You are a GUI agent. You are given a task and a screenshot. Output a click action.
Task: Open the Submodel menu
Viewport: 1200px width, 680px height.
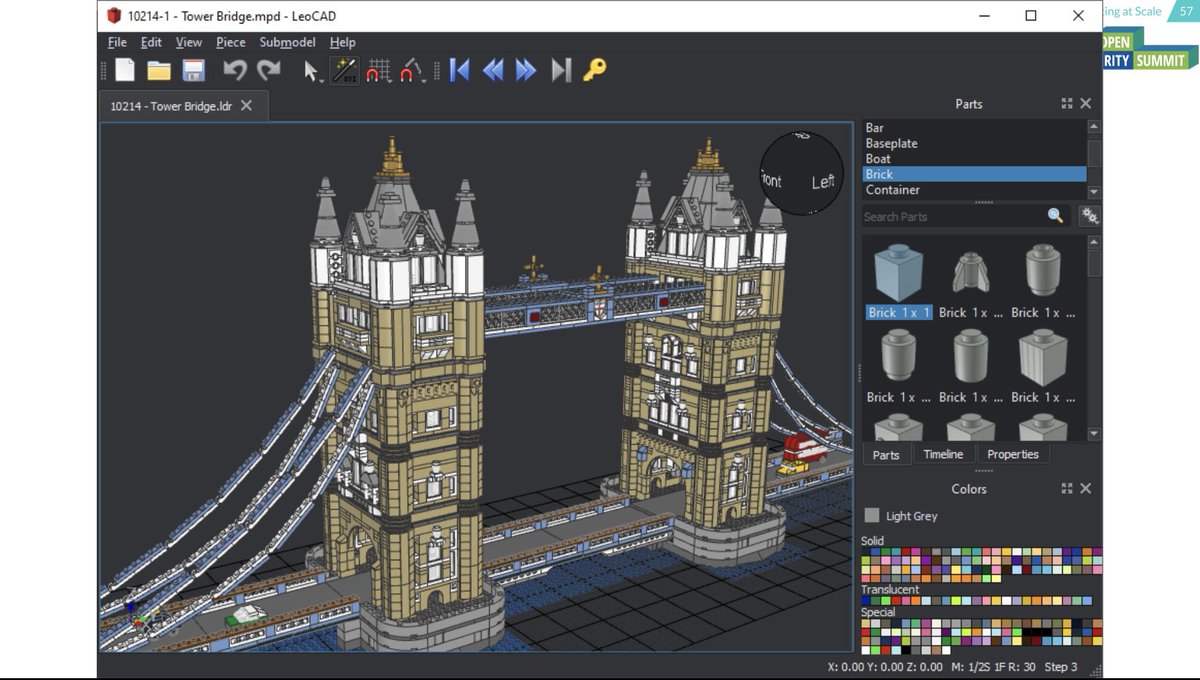pyautogui.click(x=287, y=42)
